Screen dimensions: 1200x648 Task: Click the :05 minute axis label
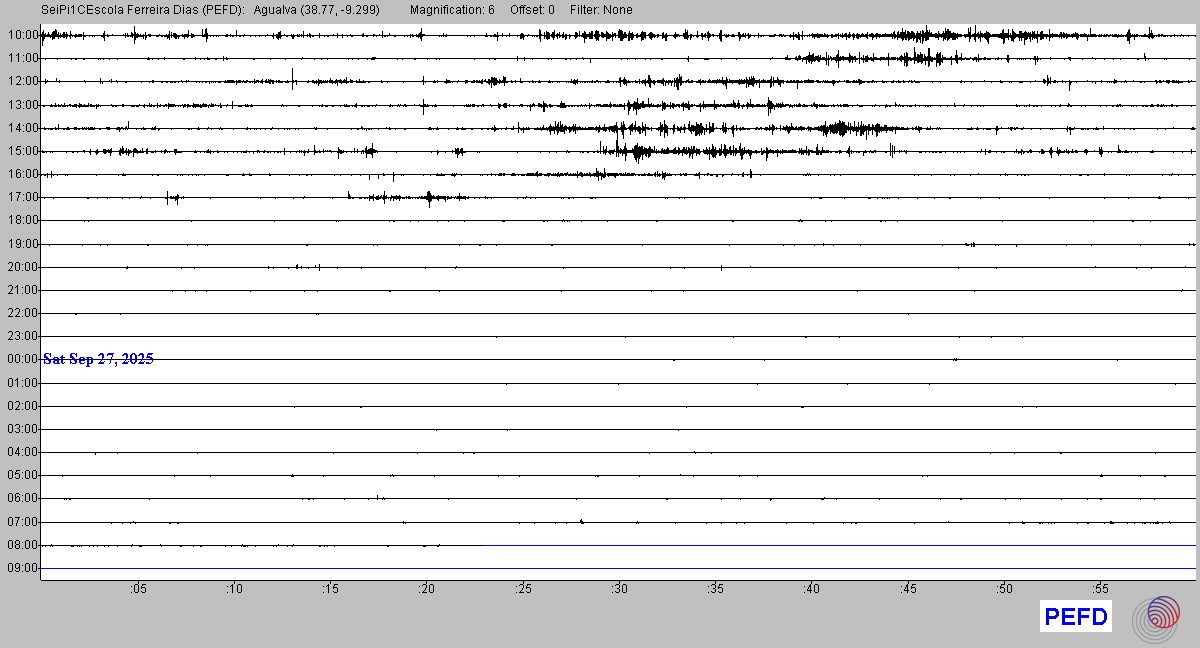coord(137,589)
